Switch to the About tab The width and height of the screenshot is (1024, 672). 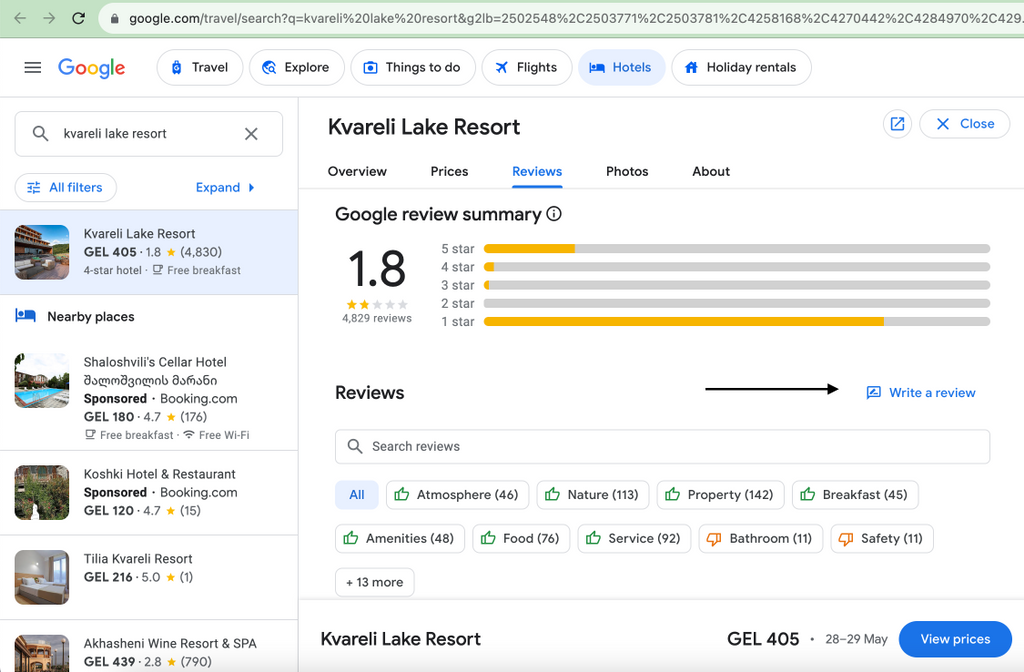click(711, 171)
